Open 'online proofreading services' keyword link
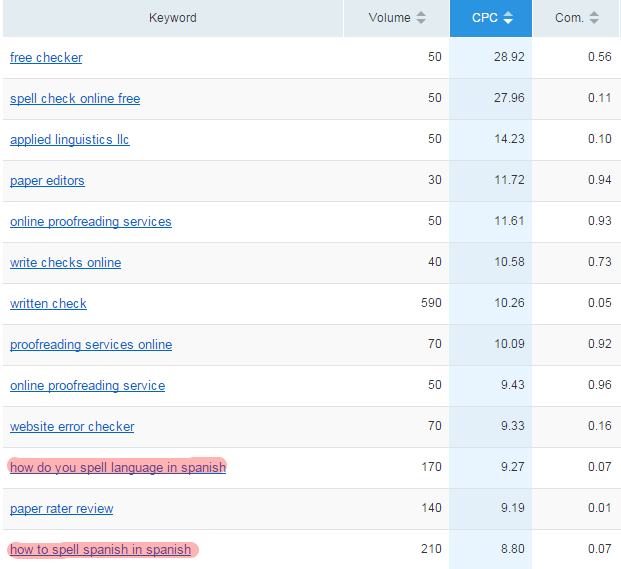 click(91, 222)
